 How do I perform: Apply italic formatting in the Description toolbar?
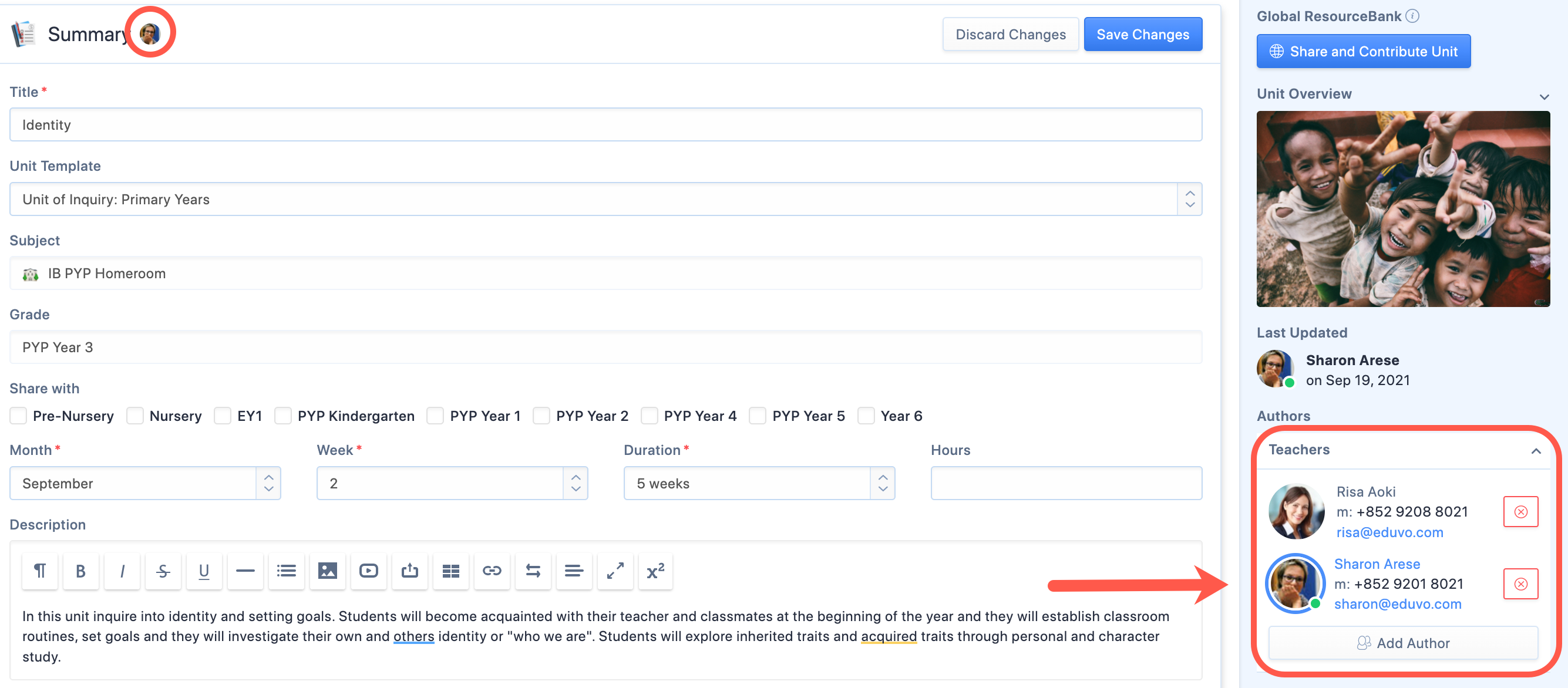tap(122, 571)
